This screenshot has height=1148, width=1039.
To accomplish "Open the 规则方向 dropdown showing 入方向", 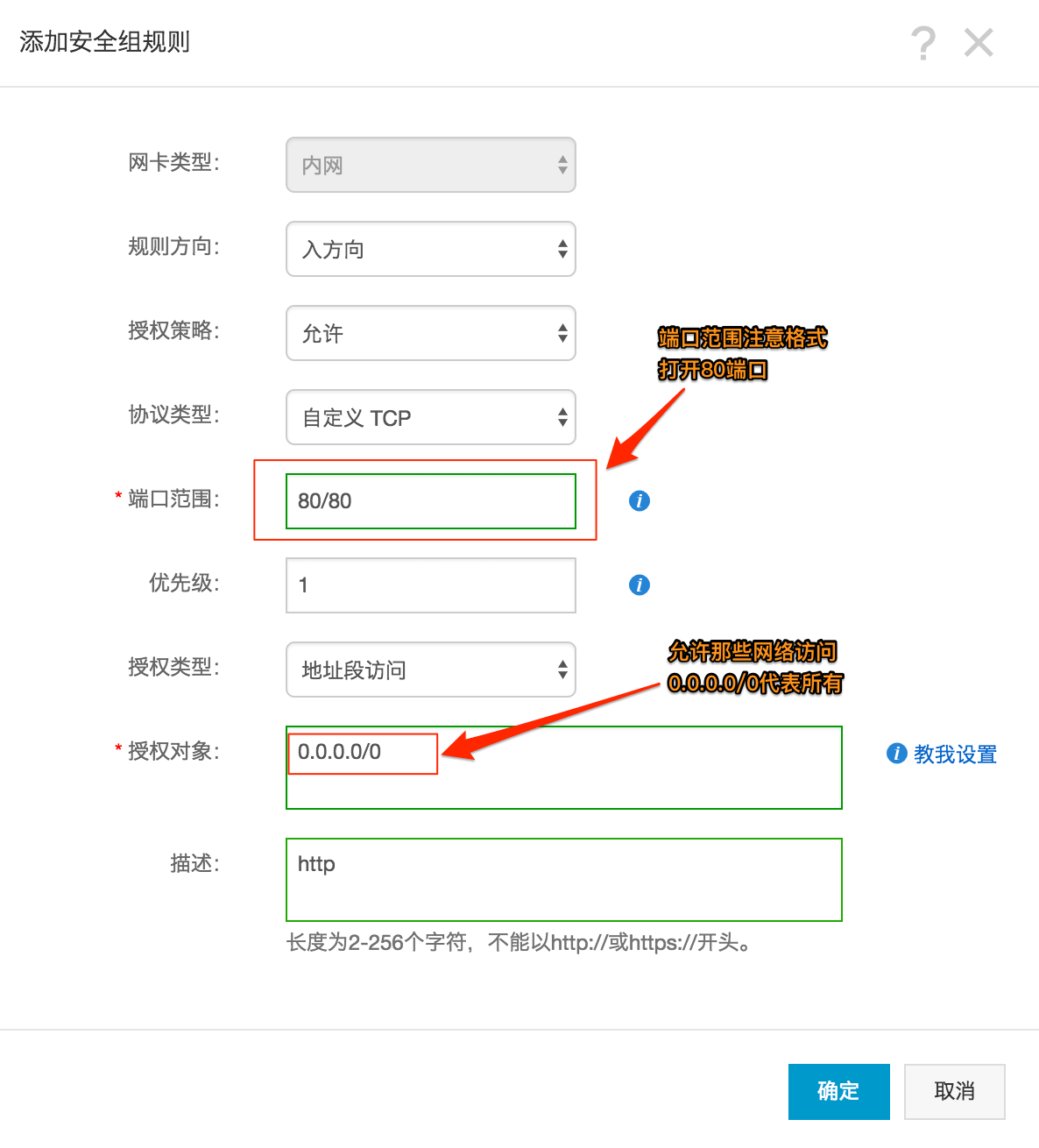I will (x=431, y=249).
